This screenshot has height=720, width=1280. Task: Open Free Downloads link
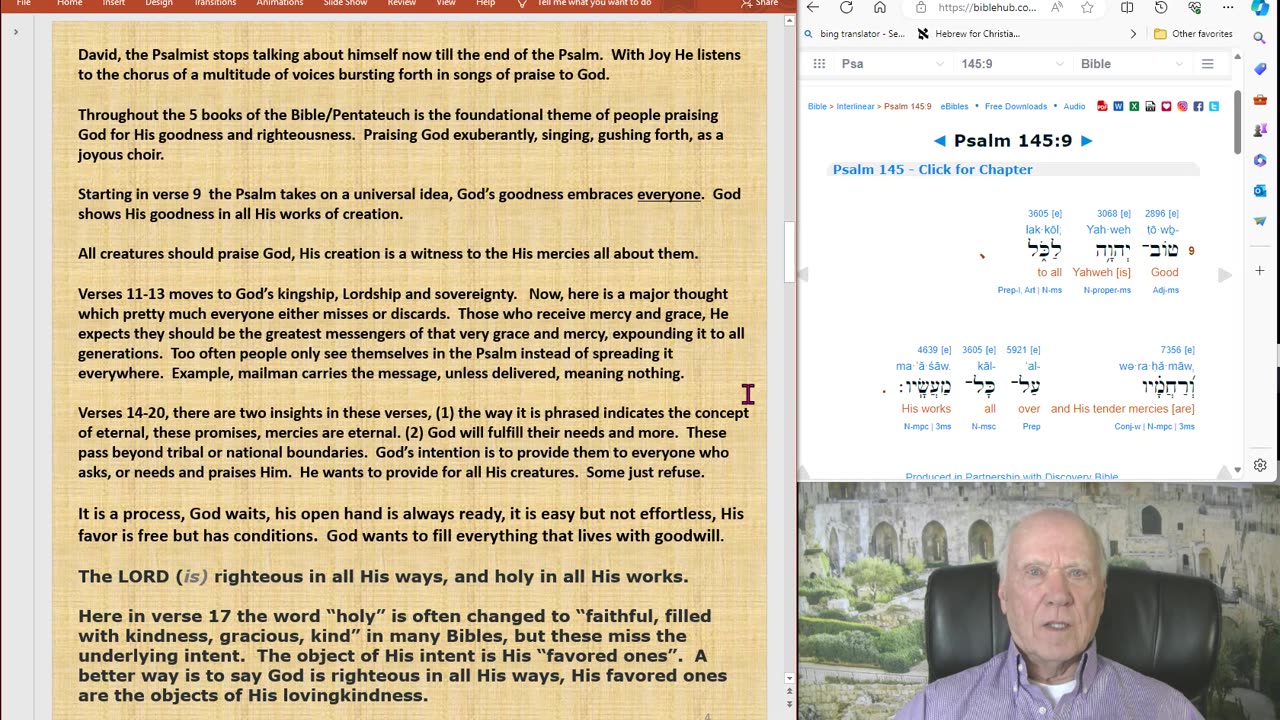(x=1015, y=106)
